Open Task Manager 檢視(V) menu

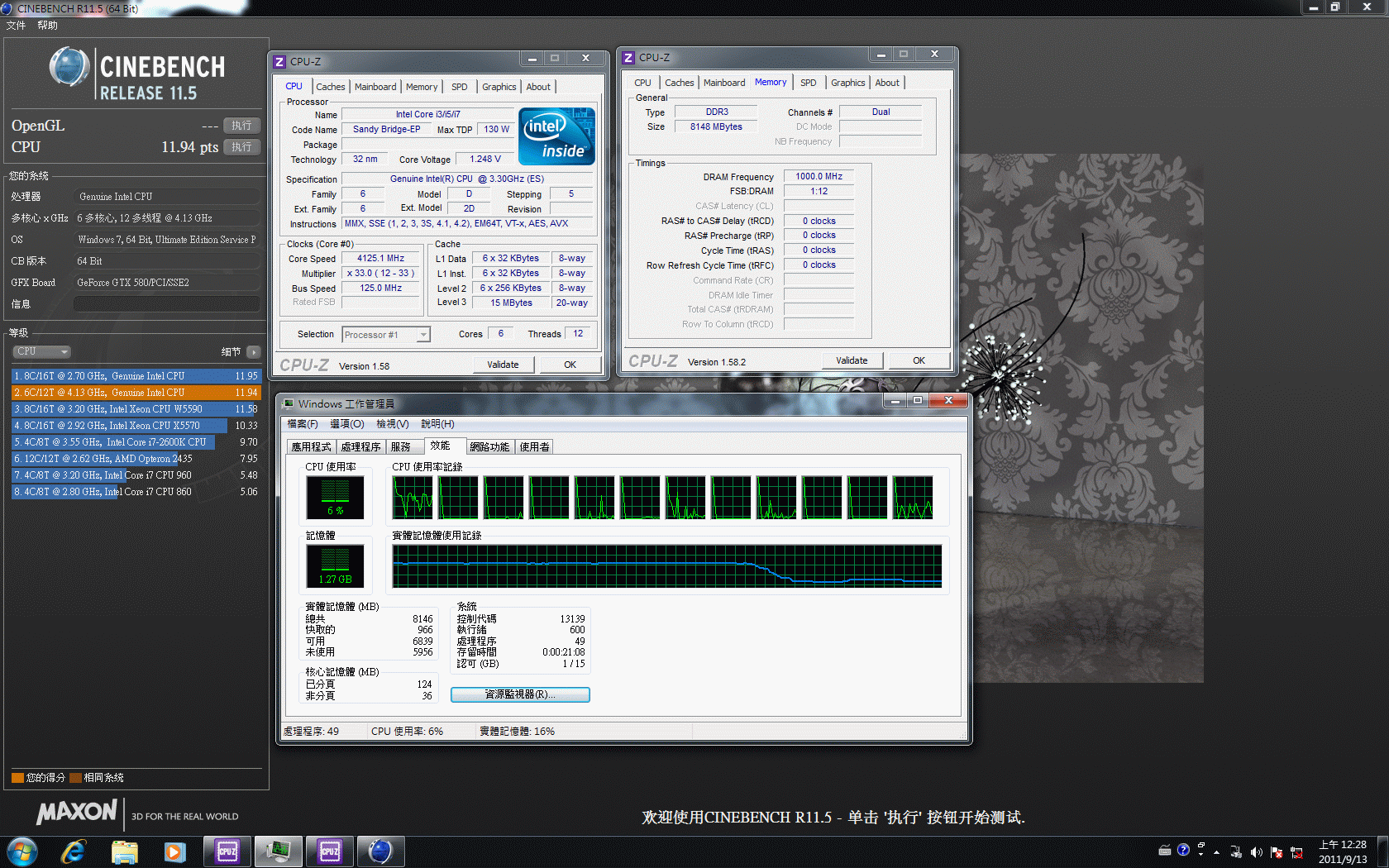[x=392, y=424]
